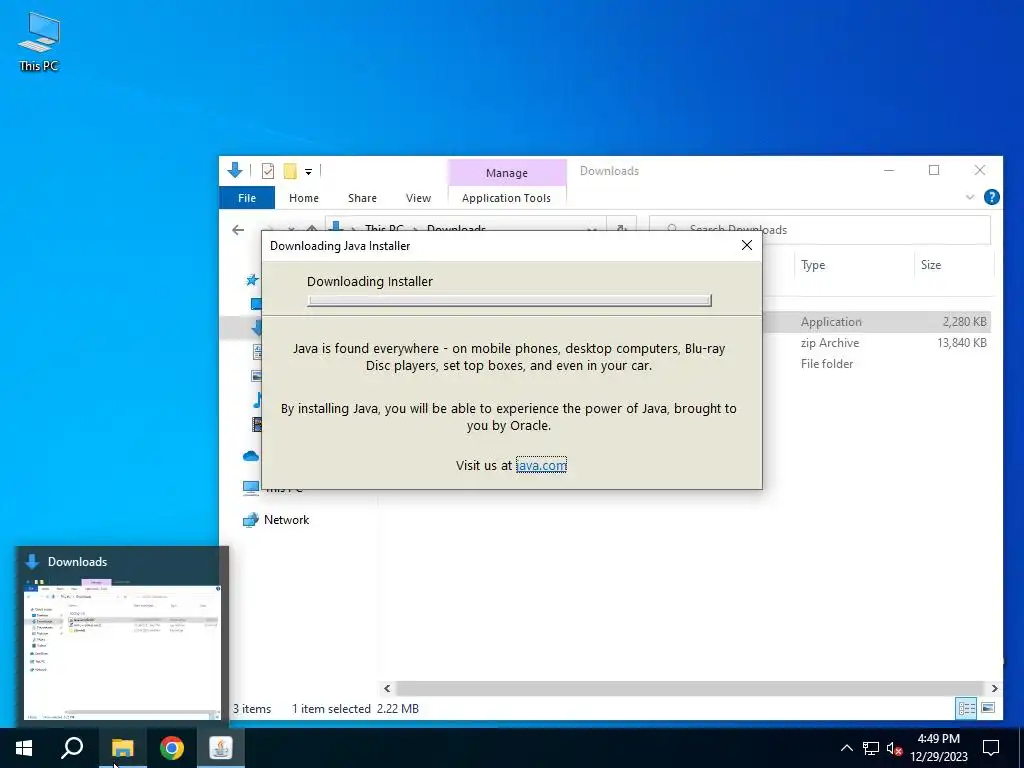The width and height of the screenshot is (1024, 768).
Task: Open Customize Quick Access Toolbar dropdown
Action: coord(308,172)
